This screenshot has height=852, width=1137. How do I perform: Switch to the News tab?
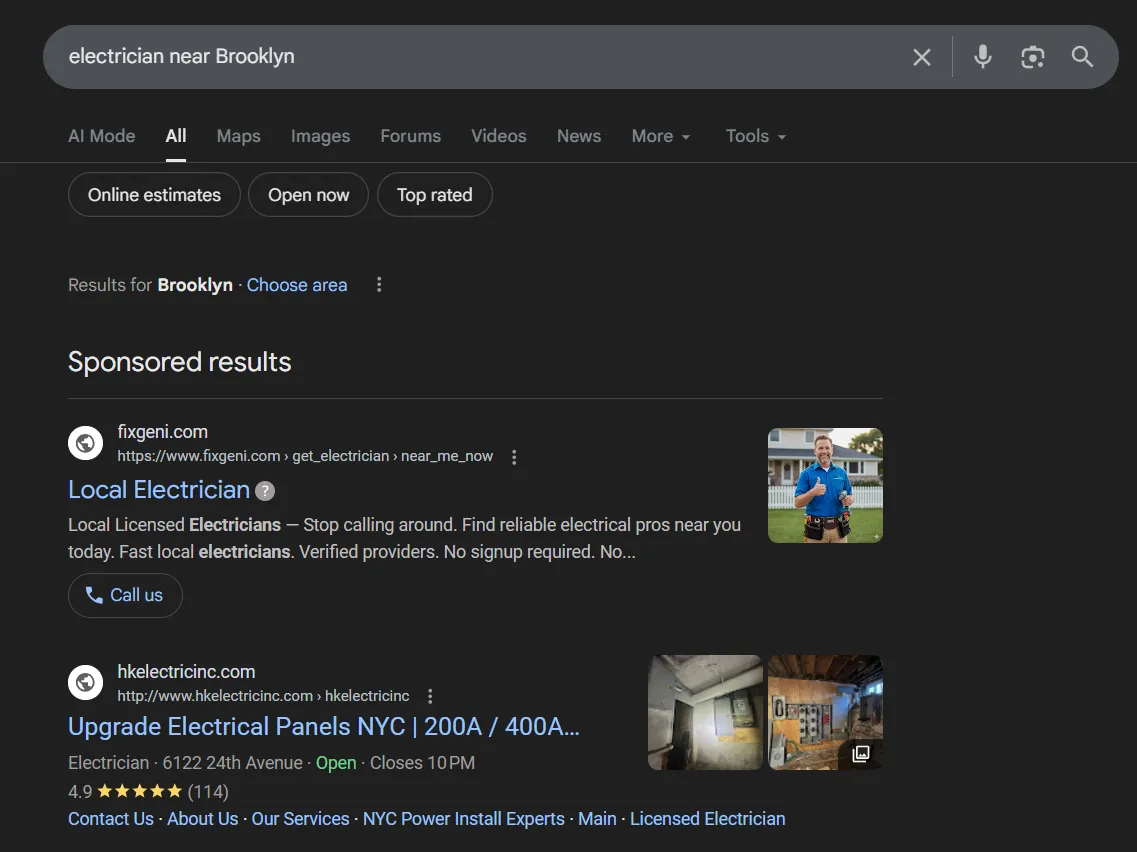(x=579, y=136)
